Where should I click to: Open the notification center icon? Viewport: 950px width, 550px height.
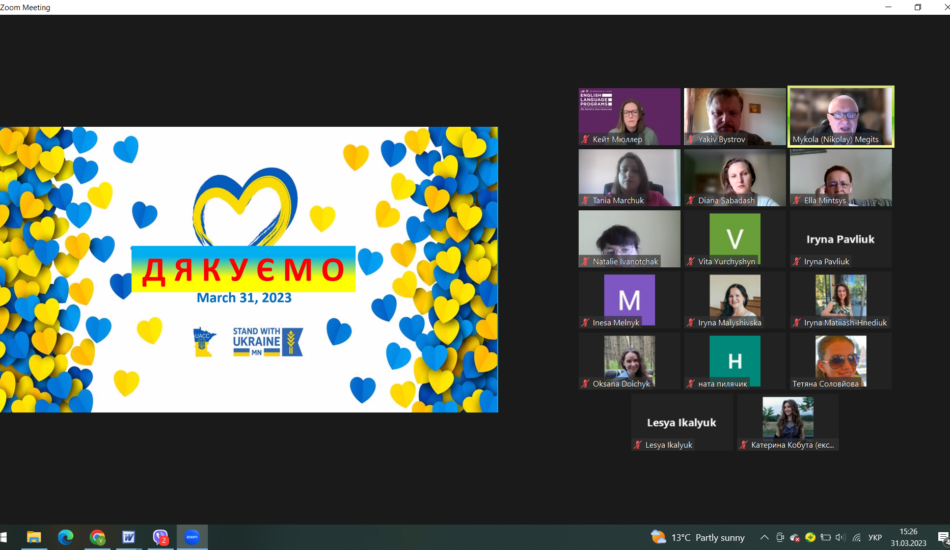tap(942, 537)
